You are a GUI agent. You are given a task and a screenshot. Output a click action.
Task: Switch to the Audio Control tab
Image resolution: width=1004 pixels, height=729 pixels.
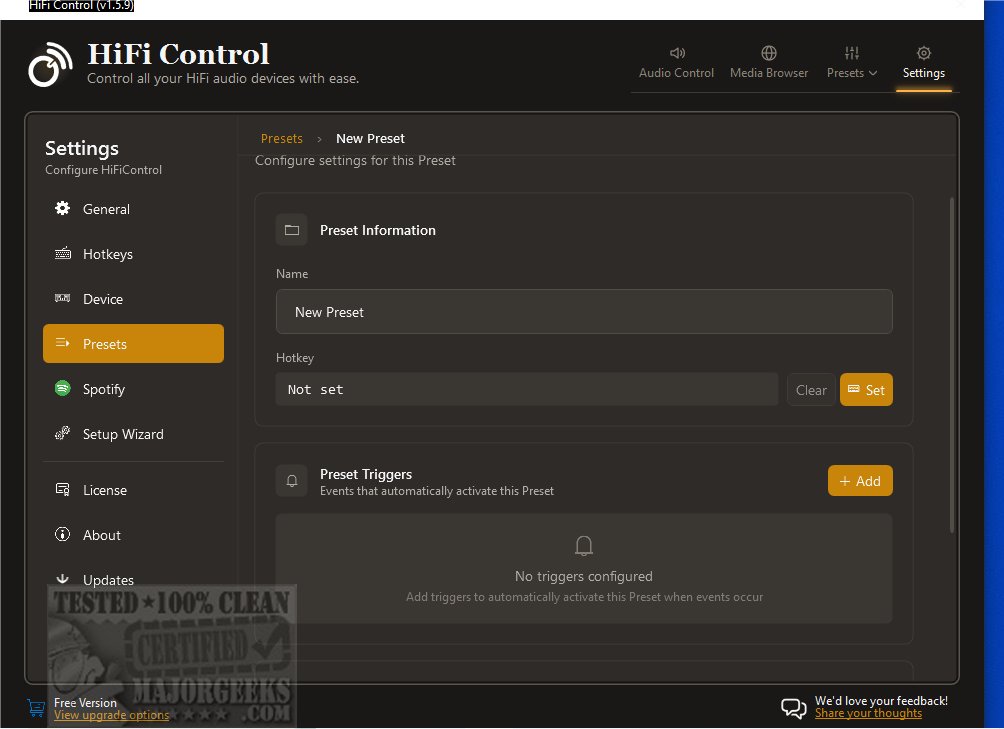(676, 63)
